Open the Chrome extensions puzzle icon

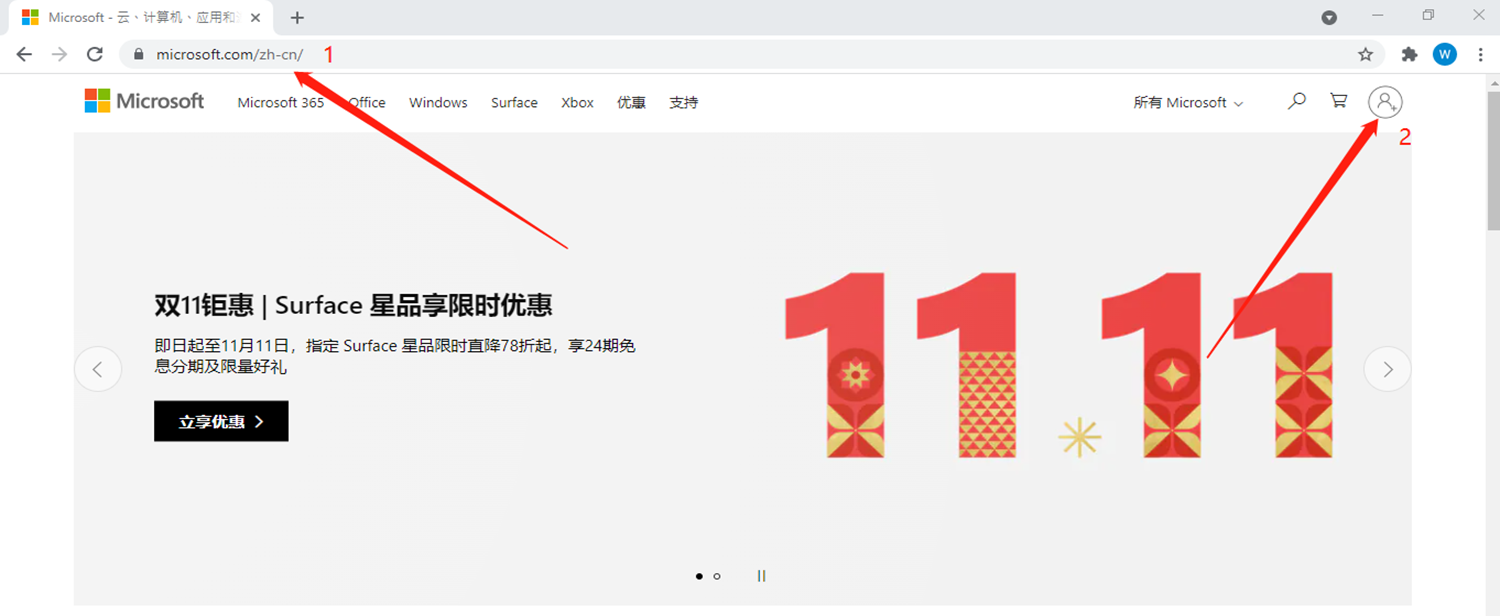click(1410, 54)
